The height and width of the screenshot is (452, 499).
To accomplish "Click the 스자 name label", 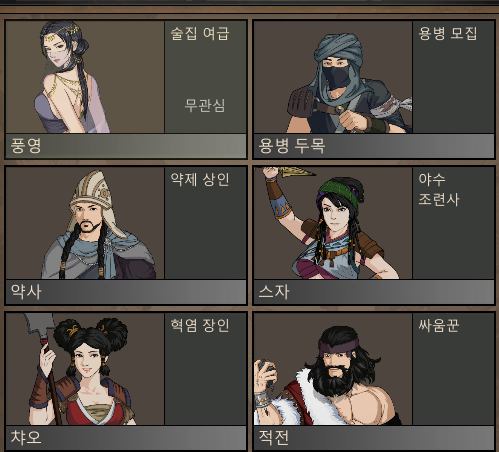I will tap(274, 292).
